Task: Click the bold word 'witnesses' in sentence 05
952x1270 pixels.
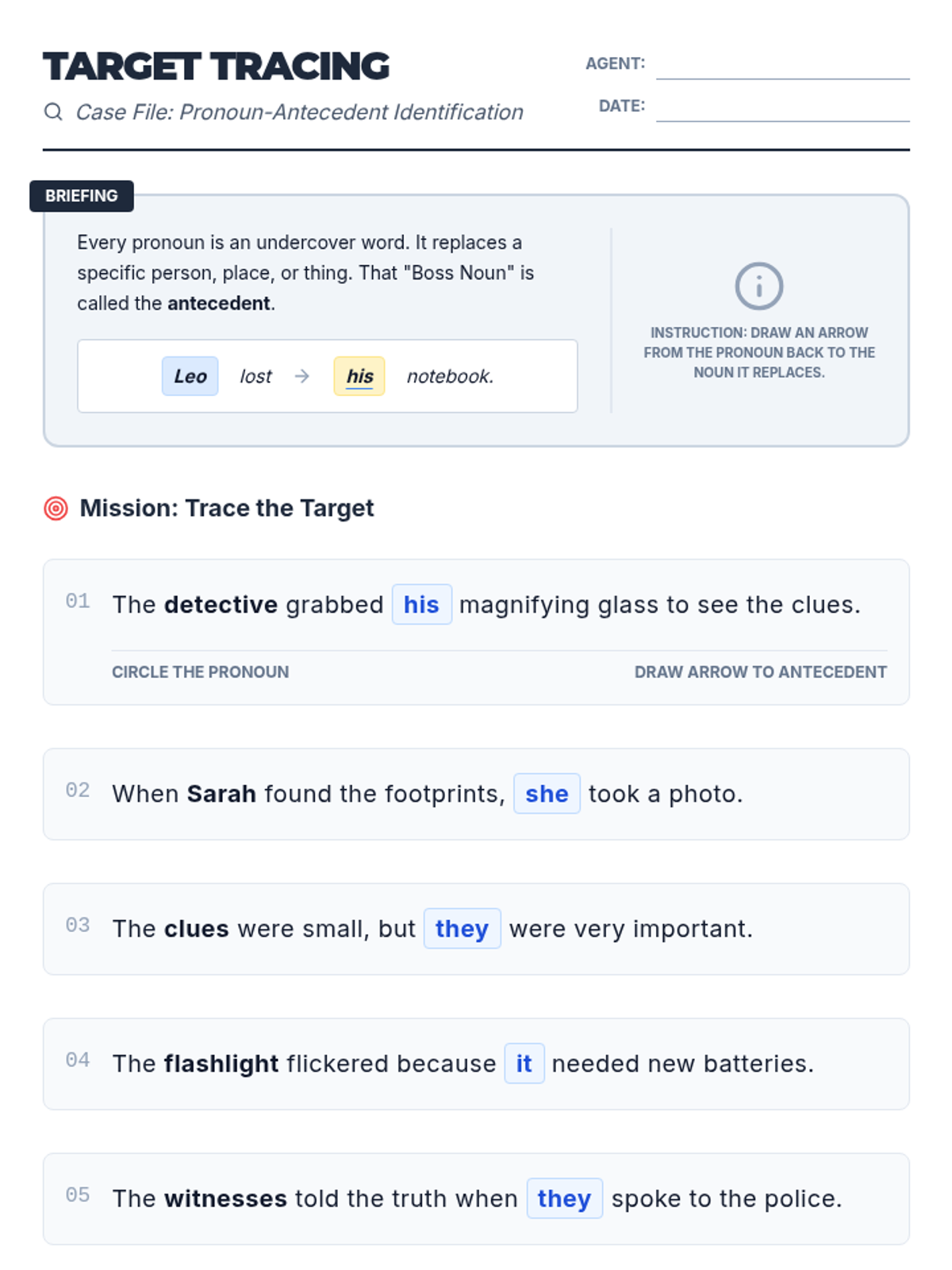Action: (225, 1199)
